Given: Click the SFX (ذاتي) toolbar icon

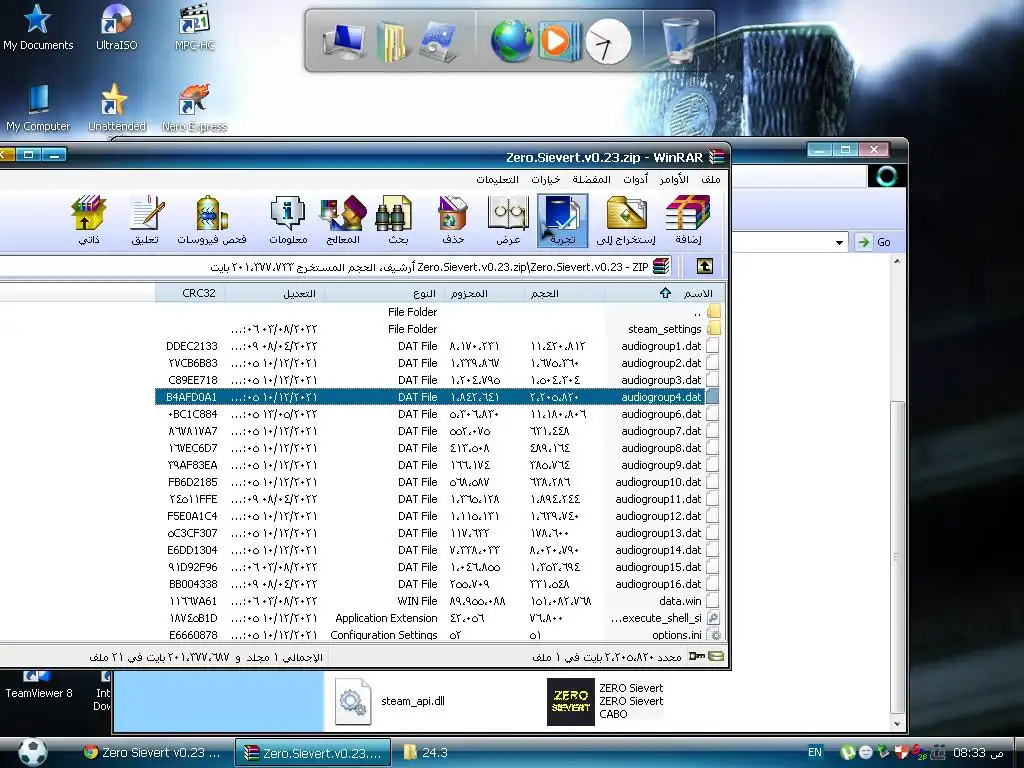Looking at the screenshot, I should tap(89, 221).
